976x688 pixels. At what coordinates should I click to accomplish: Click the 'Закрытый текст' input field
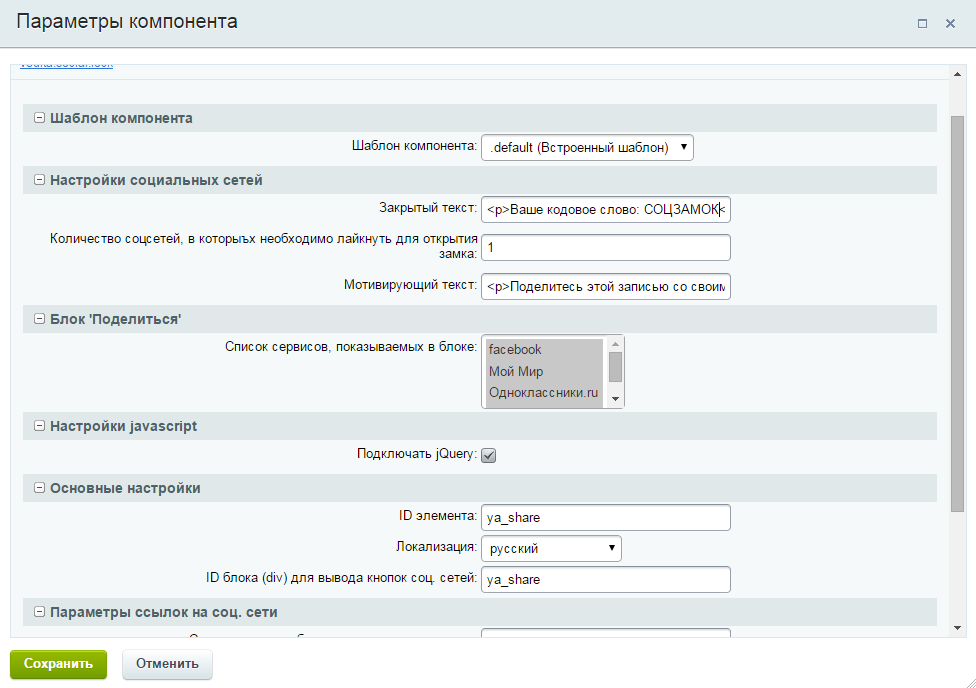coord(605,209)
